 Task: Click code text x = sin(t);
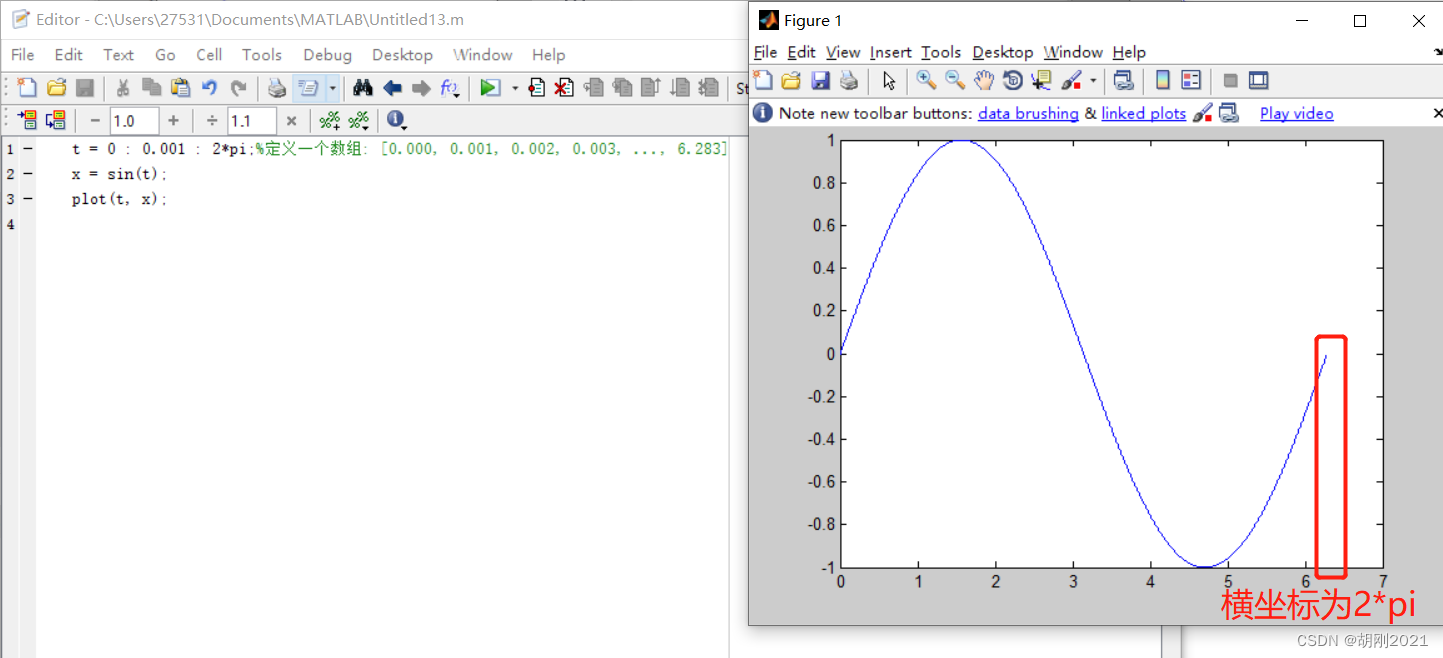click(120, 174)
